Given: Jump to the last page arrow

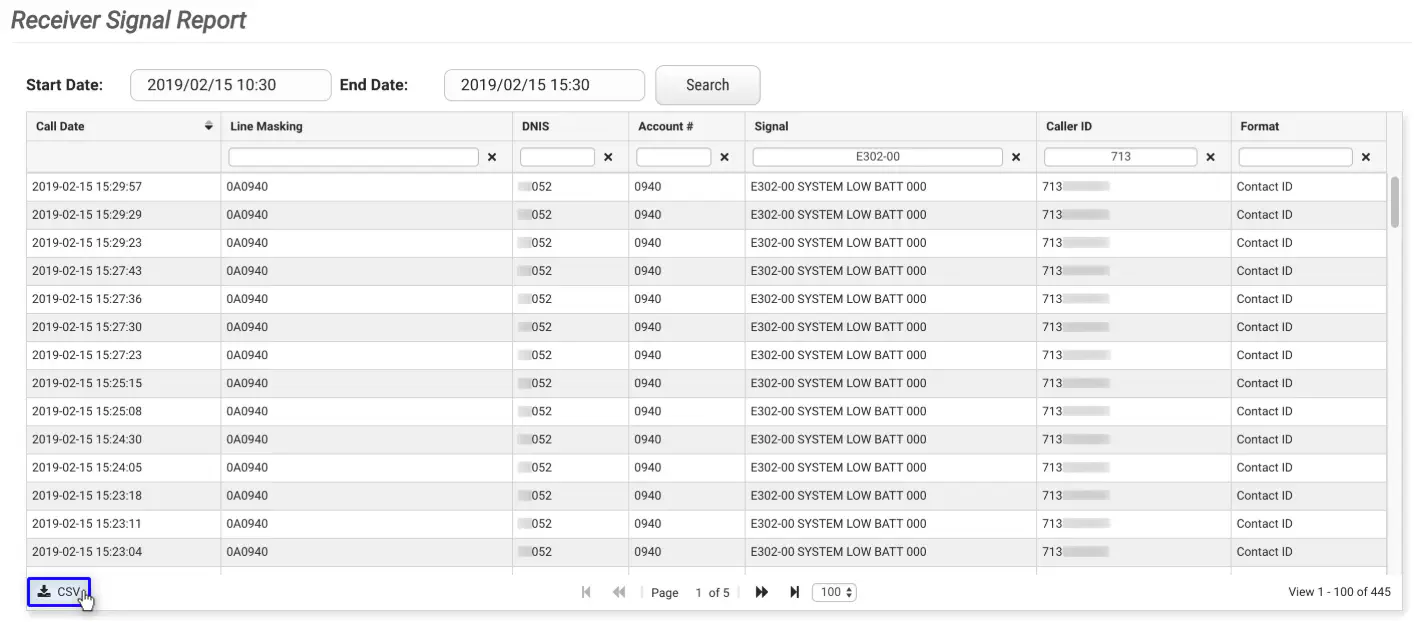Looking at the screenshot, I should [794, 592].
